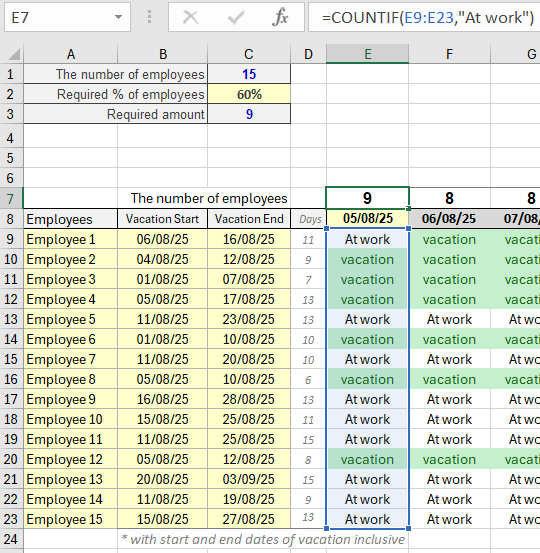Select cell with value 15 employees
The width and height of the screenshot is (540, 553).
pyautogui.click(x=249, y=74)
